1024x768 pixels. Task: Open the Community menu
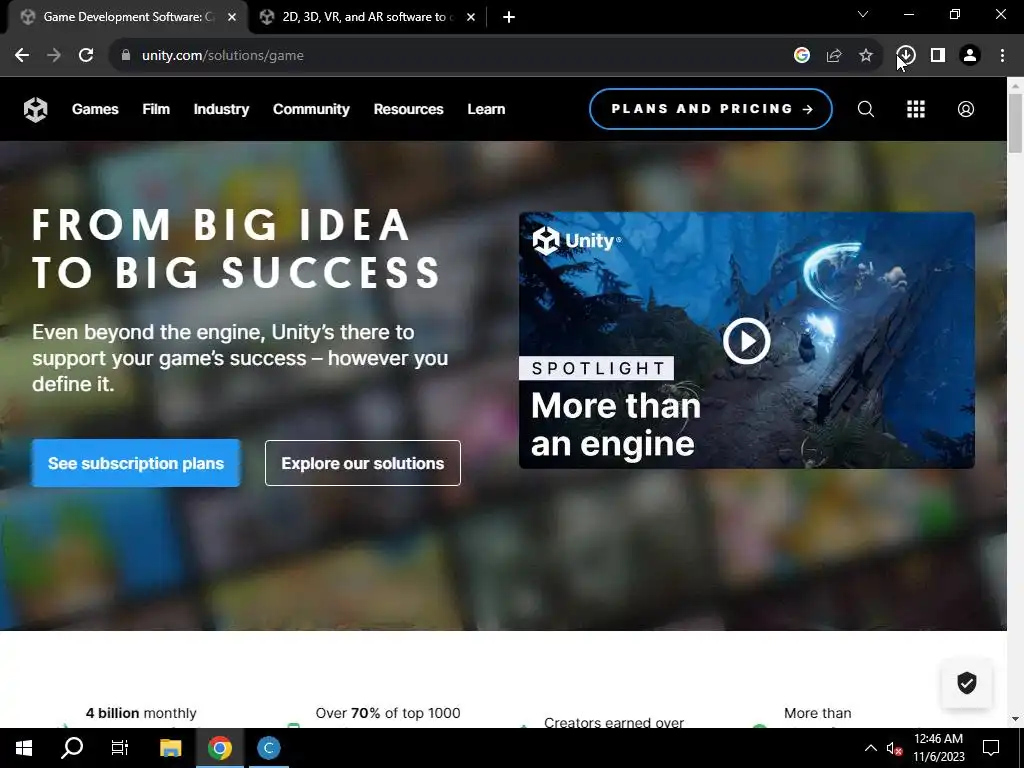click(x=312, y=109)
